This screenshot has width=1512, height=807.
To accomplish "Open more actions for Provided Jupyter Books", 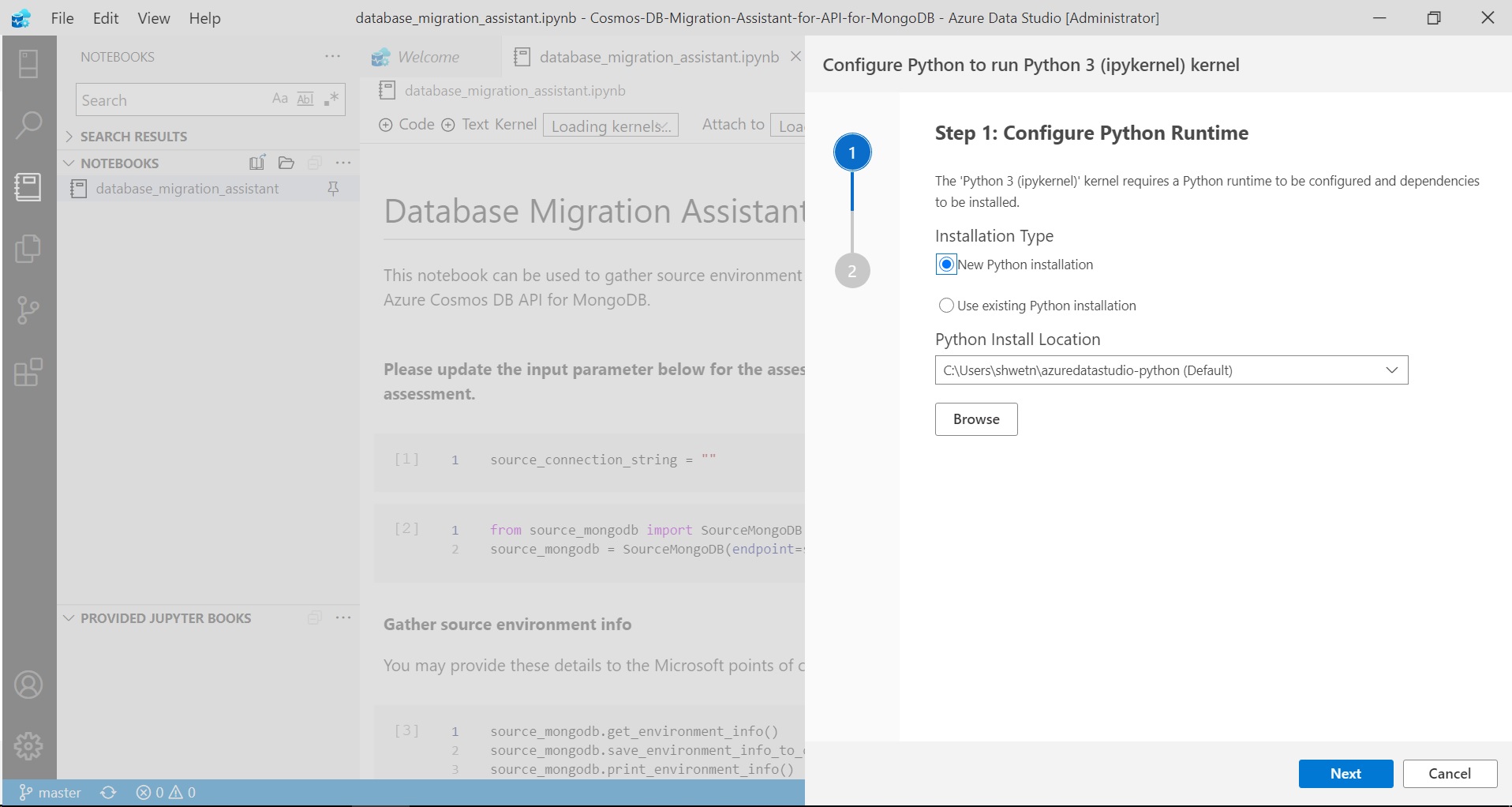I will pos(343,617).
